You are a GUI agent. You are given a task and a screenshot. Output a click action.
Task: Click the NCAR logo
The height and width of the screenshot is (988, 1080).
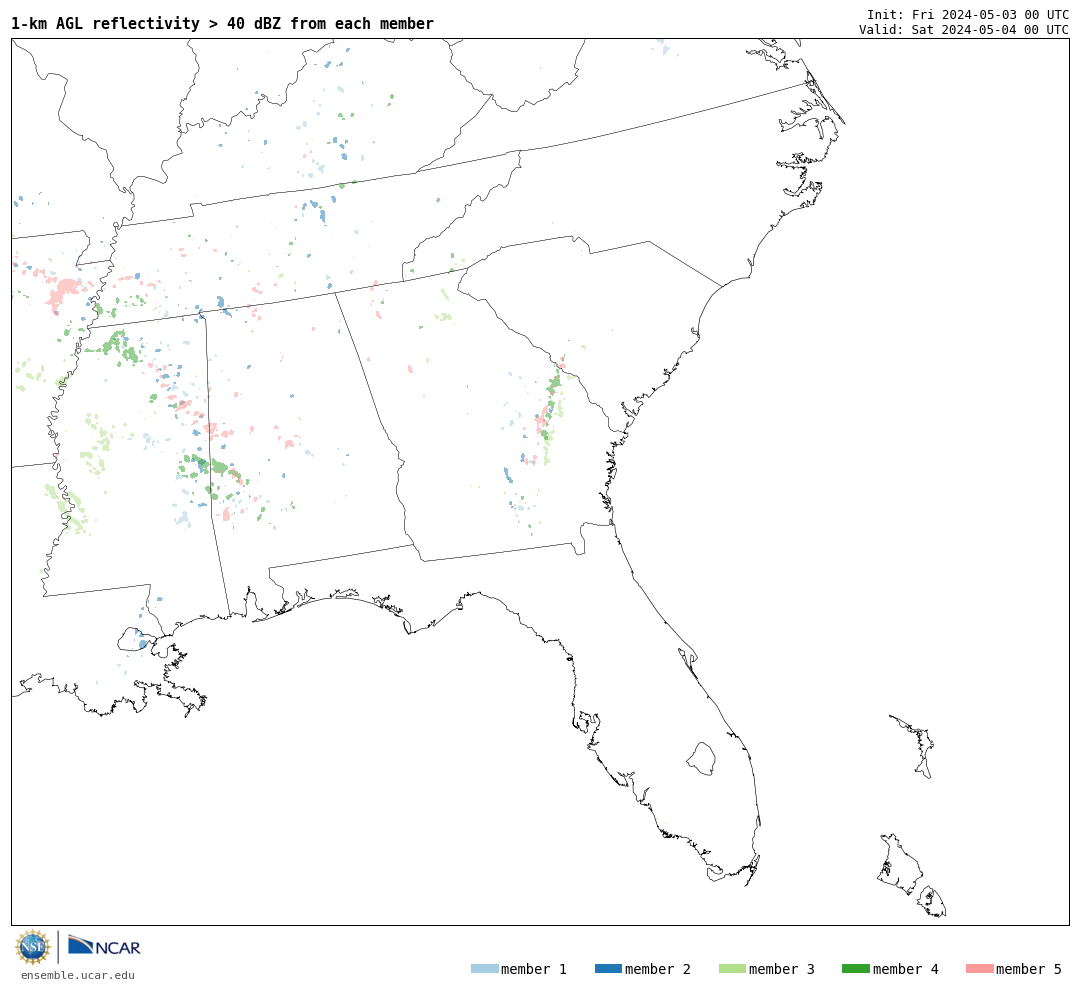point(104,946)
